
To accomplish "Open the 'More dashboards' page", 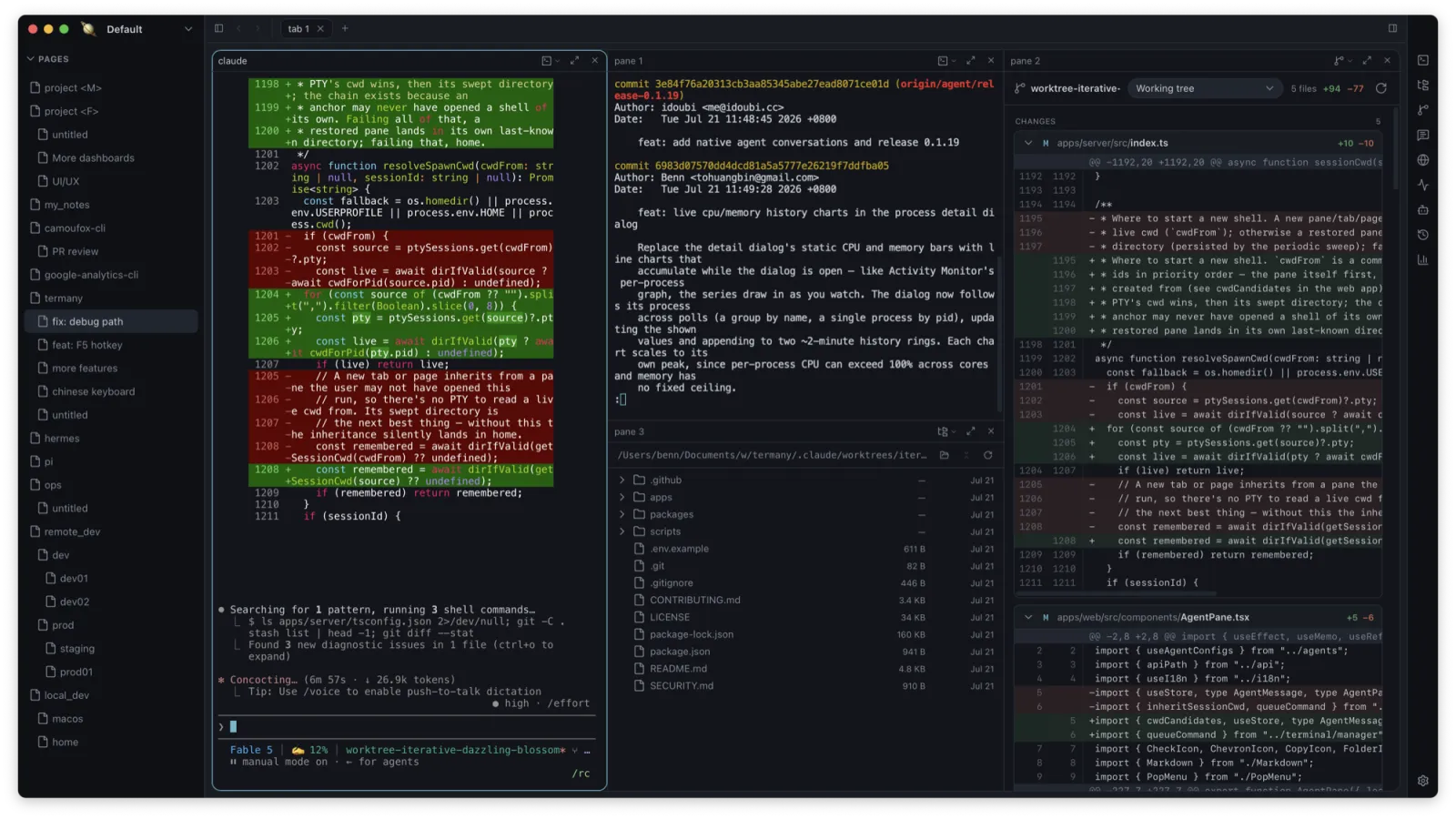I will [110, 157].
